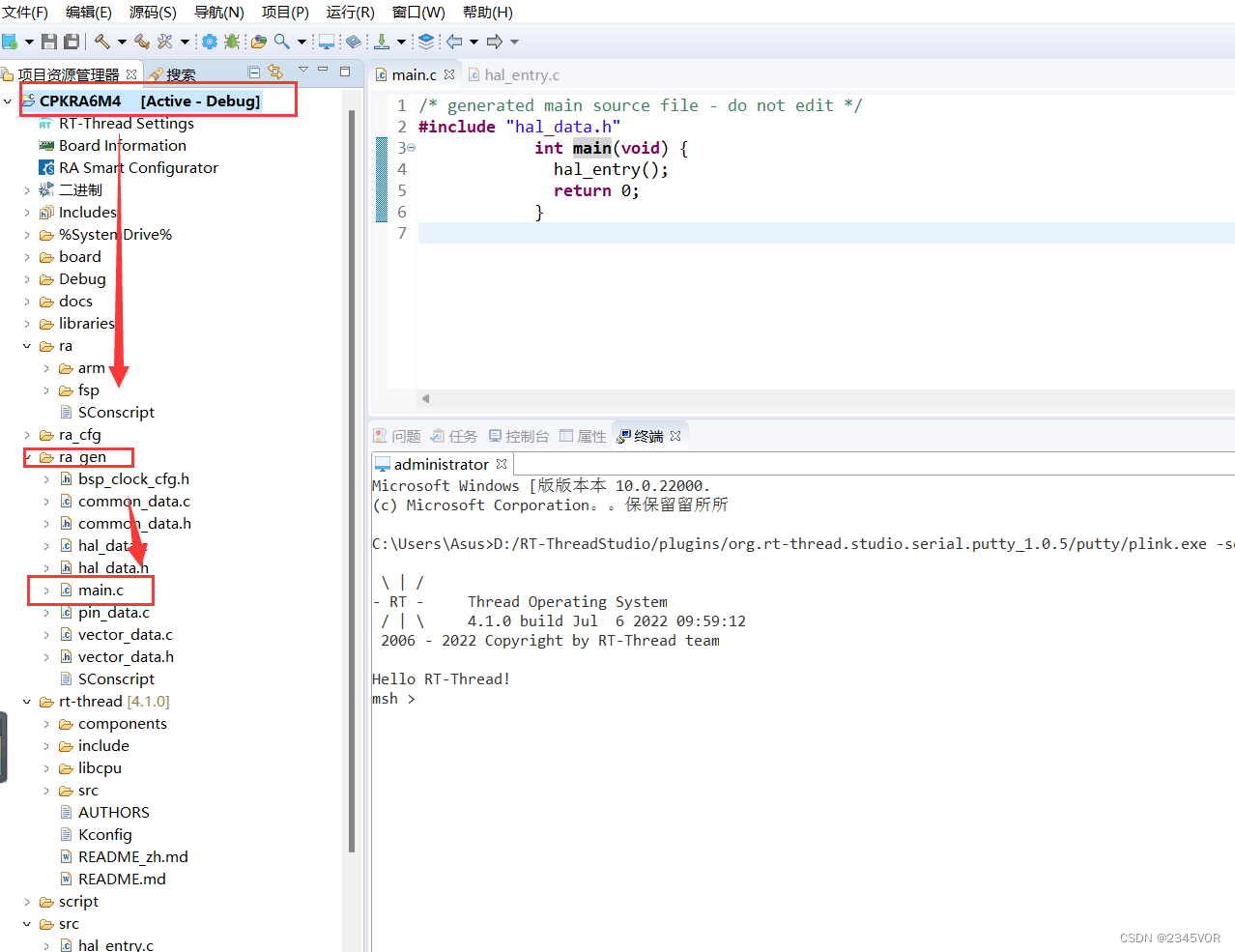
Task: Click the Save icon in the toolbar
Action: coord(49,42)
